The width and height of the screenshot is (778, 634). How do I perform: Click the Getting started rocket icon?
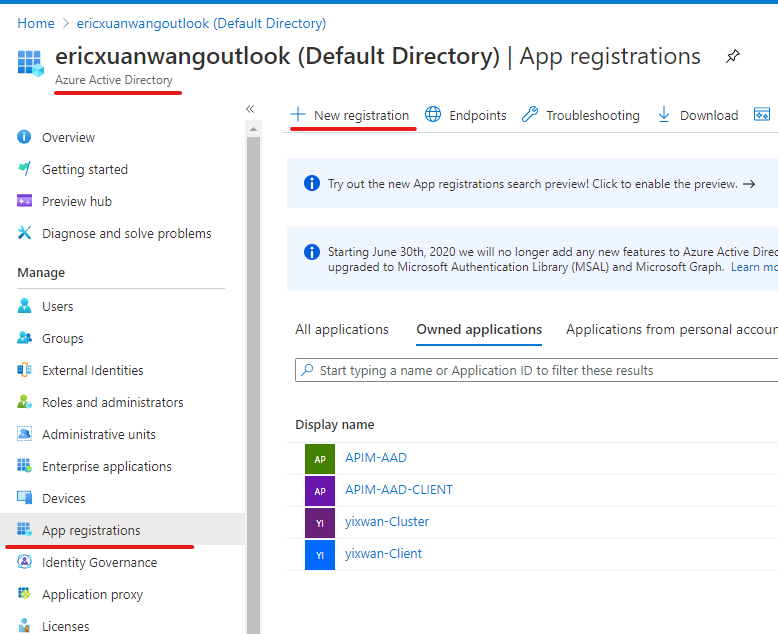[x=24, y=169]
